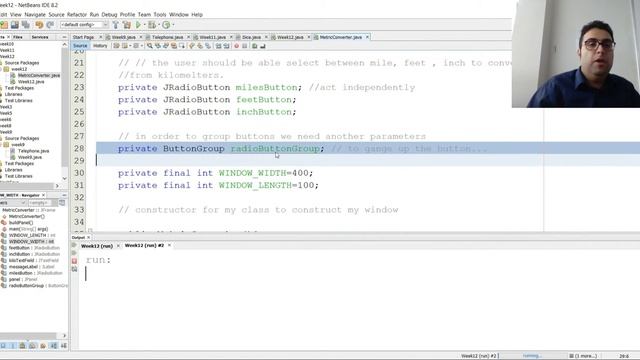This screenshot has height=360, width=640.
Task: Click the red Stop button in Output
Action: point(74,261)
